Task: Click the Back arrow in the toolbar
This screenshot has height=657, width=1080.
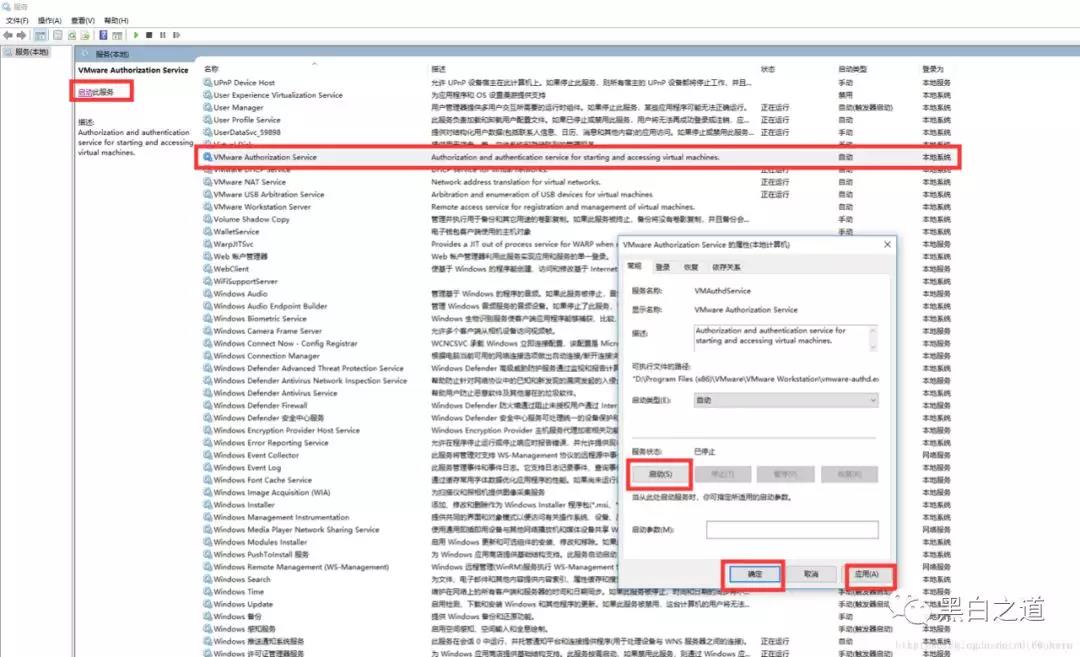Action: click(8, 35)
